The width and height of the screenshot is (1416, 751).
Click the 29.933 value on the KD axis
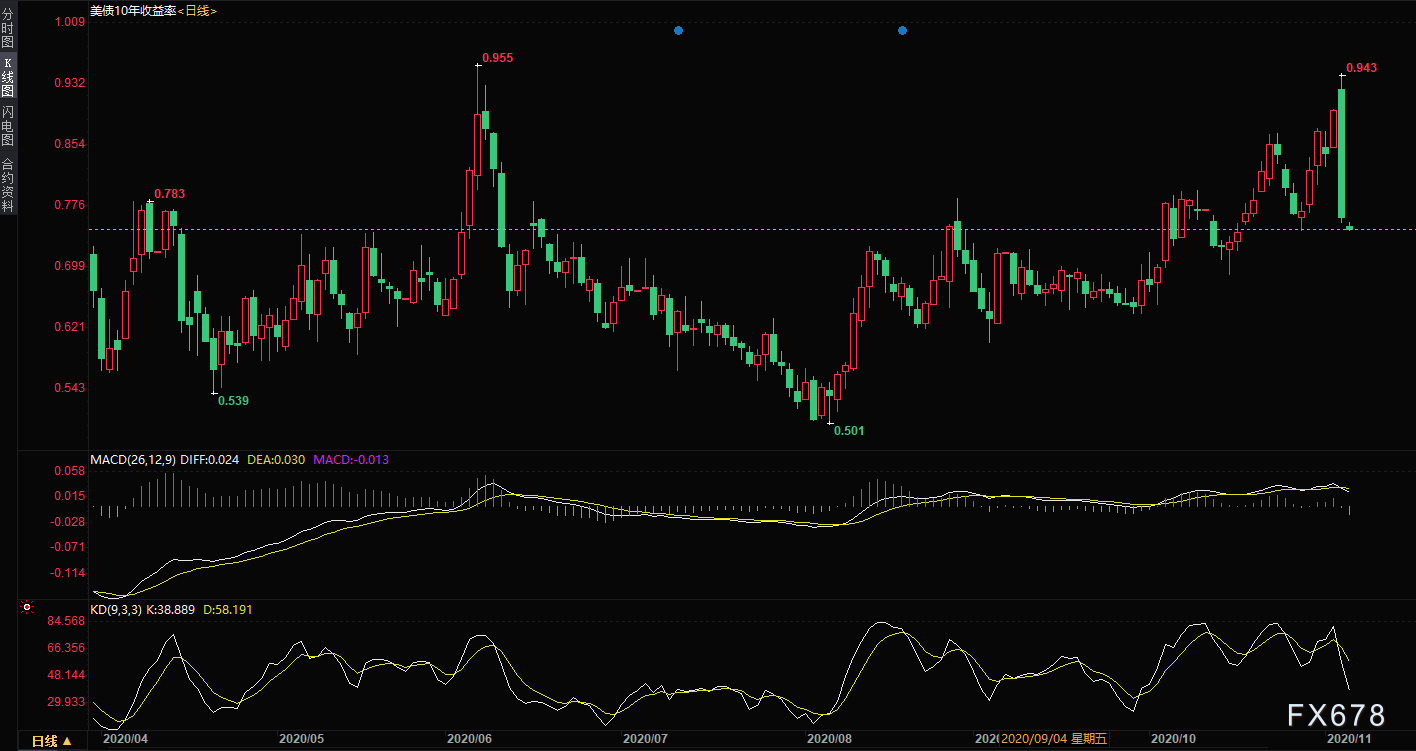[67, 702]
